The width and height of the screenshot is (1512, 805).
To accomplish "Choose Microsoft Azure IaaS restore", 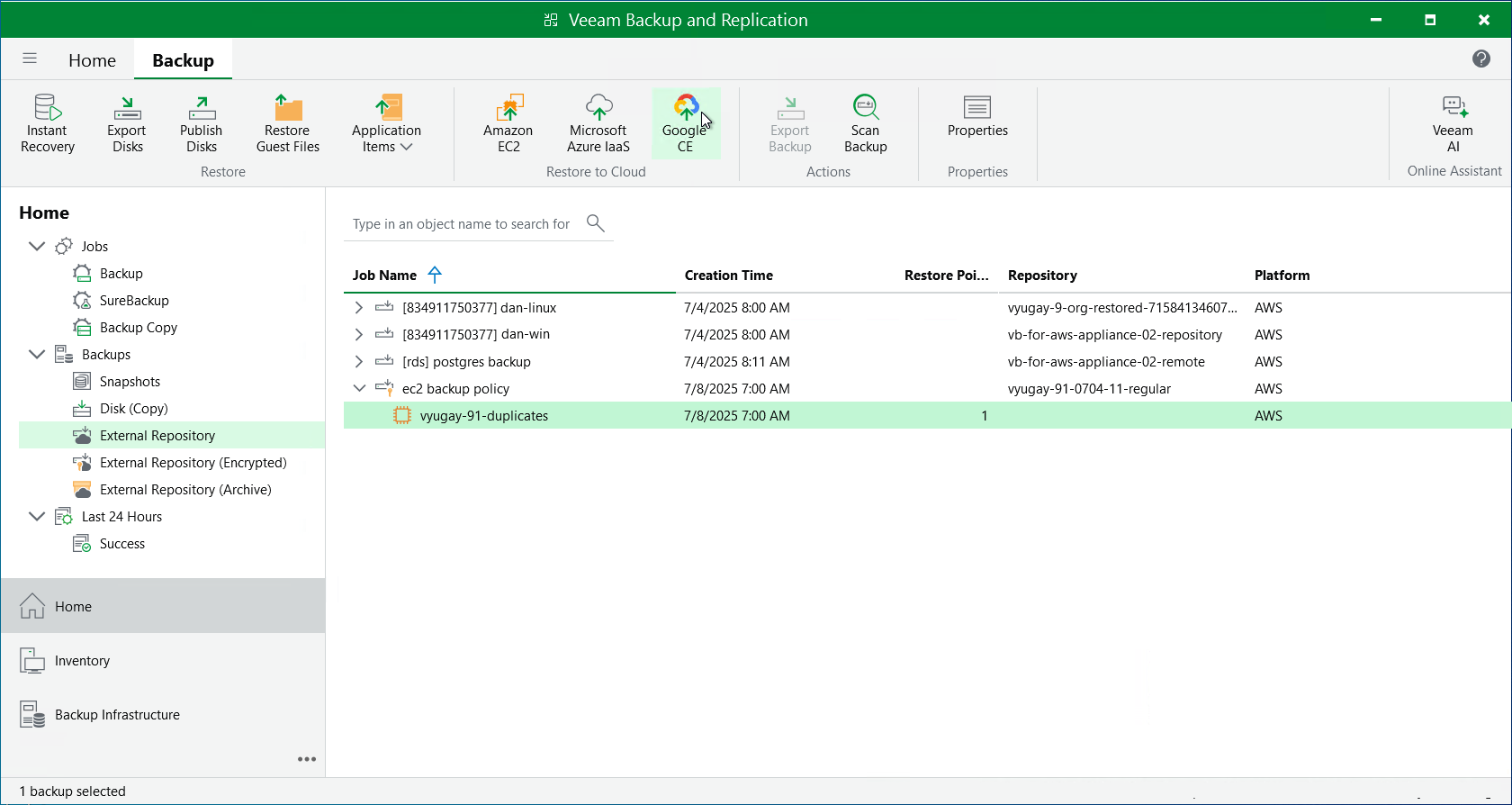I will tap(598, 123).
